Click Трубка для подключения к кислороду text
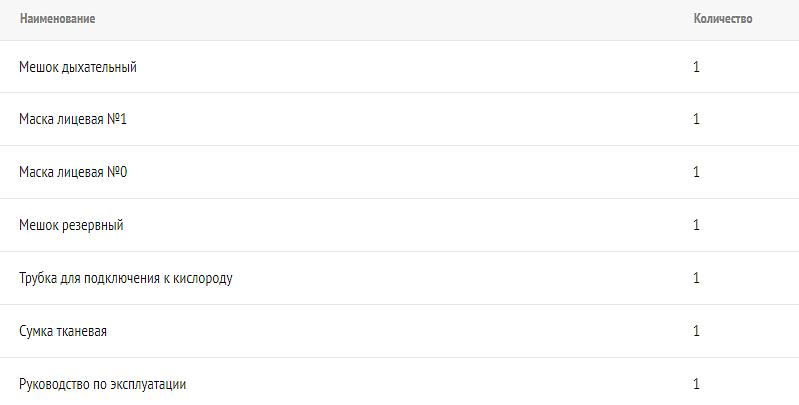799x405 pixels. pyautogui.click(x=125, y=278)
